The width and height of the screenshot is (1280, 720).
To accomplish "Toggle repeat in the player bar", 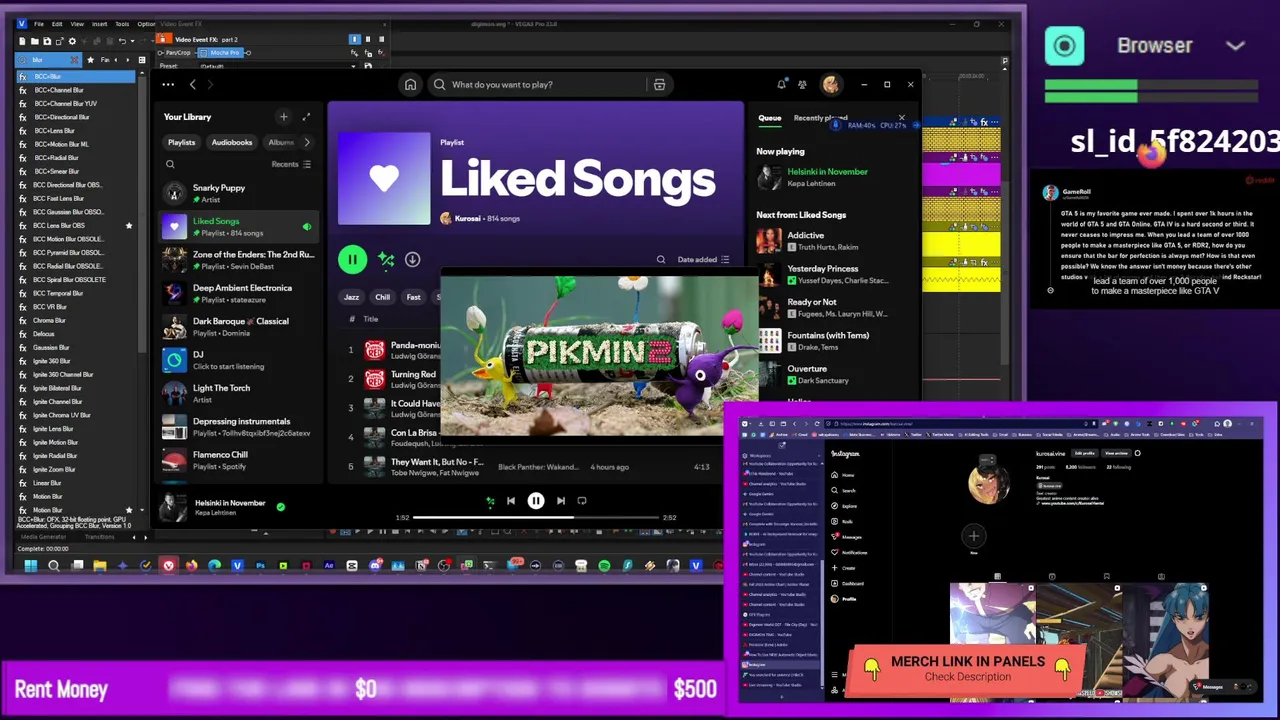I will tap(582, 501).
